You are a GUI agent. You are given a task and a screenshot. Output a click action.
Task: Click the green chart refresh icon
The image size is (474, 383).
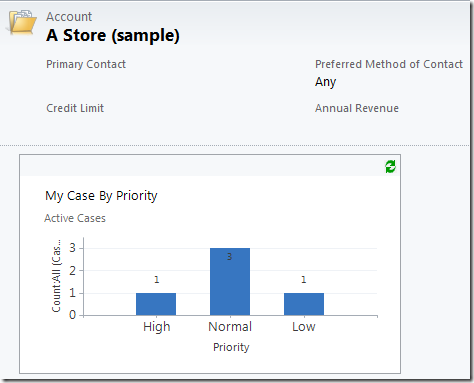point(390,166)
